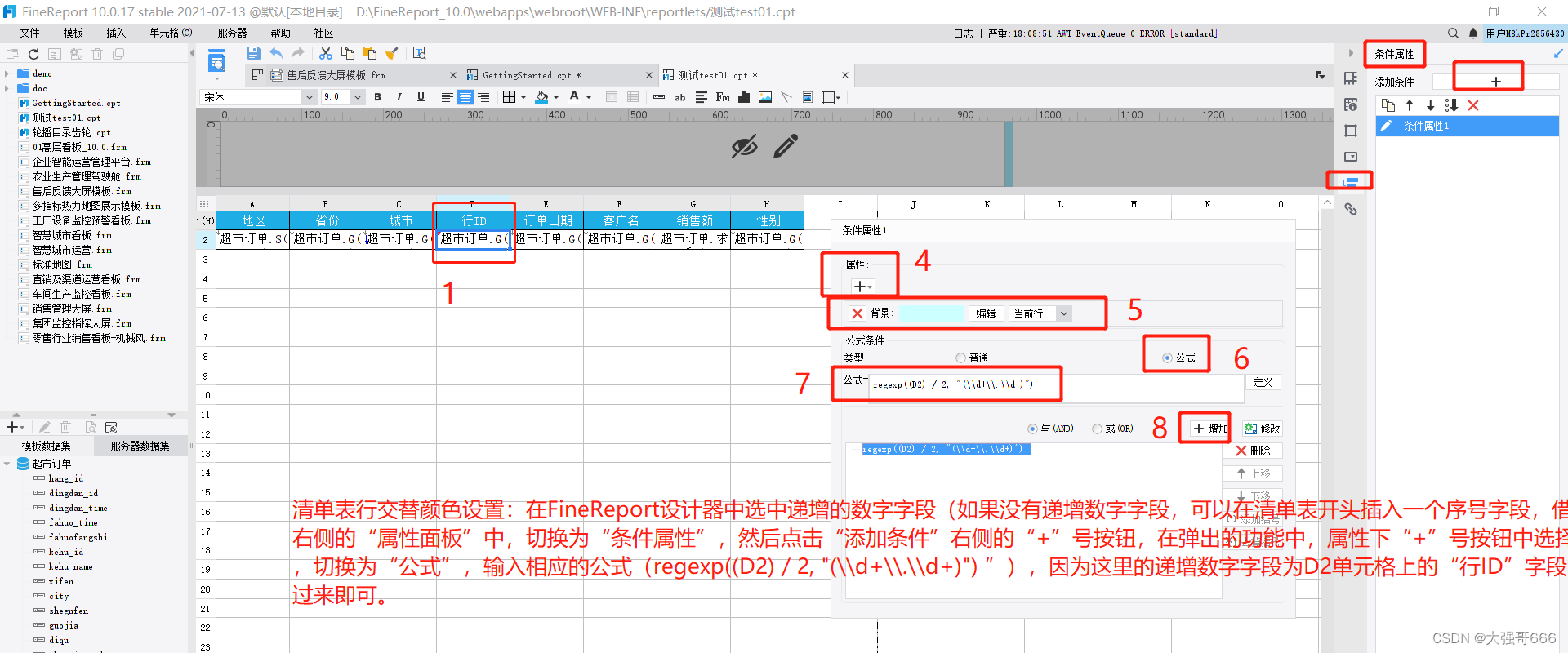Select the 公式 condition type radio

tap(1167, 358)
